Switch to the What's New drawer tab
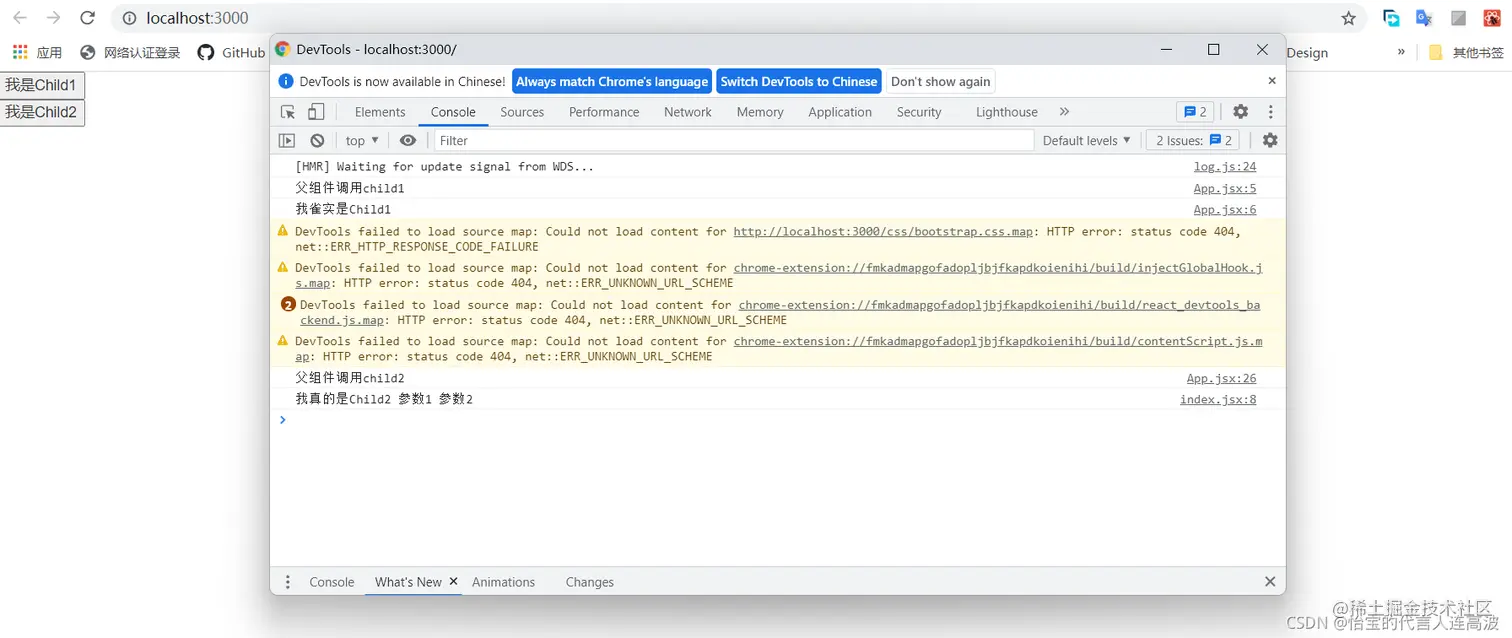The image size is (1512, 638). click(408, 582)
